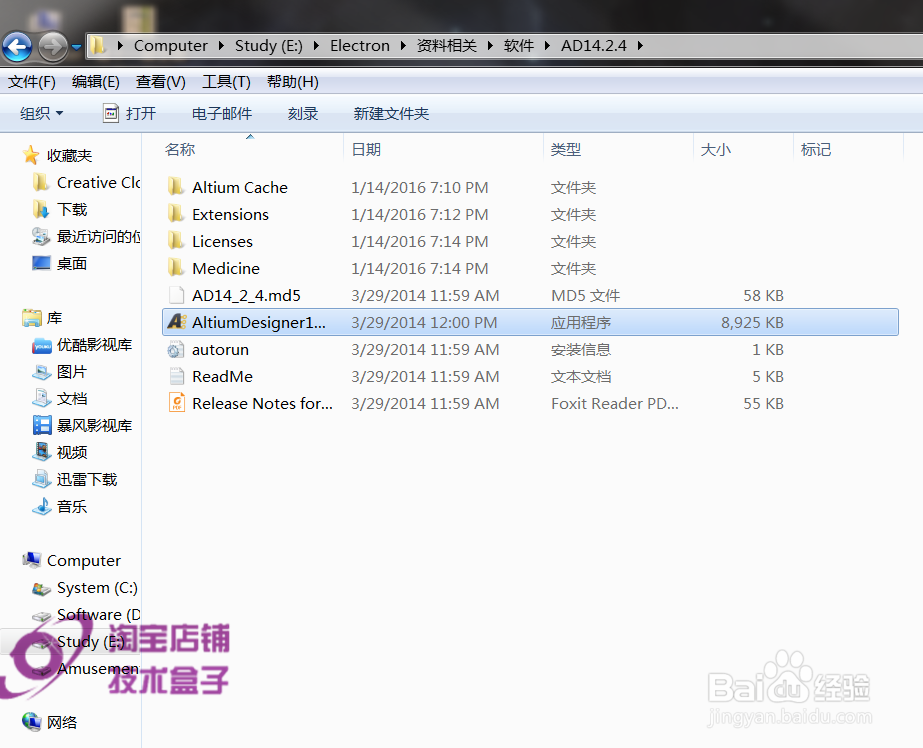Click the Foxit Reader PD... type cell
The image size is (923, 748).
pos(615,404)
